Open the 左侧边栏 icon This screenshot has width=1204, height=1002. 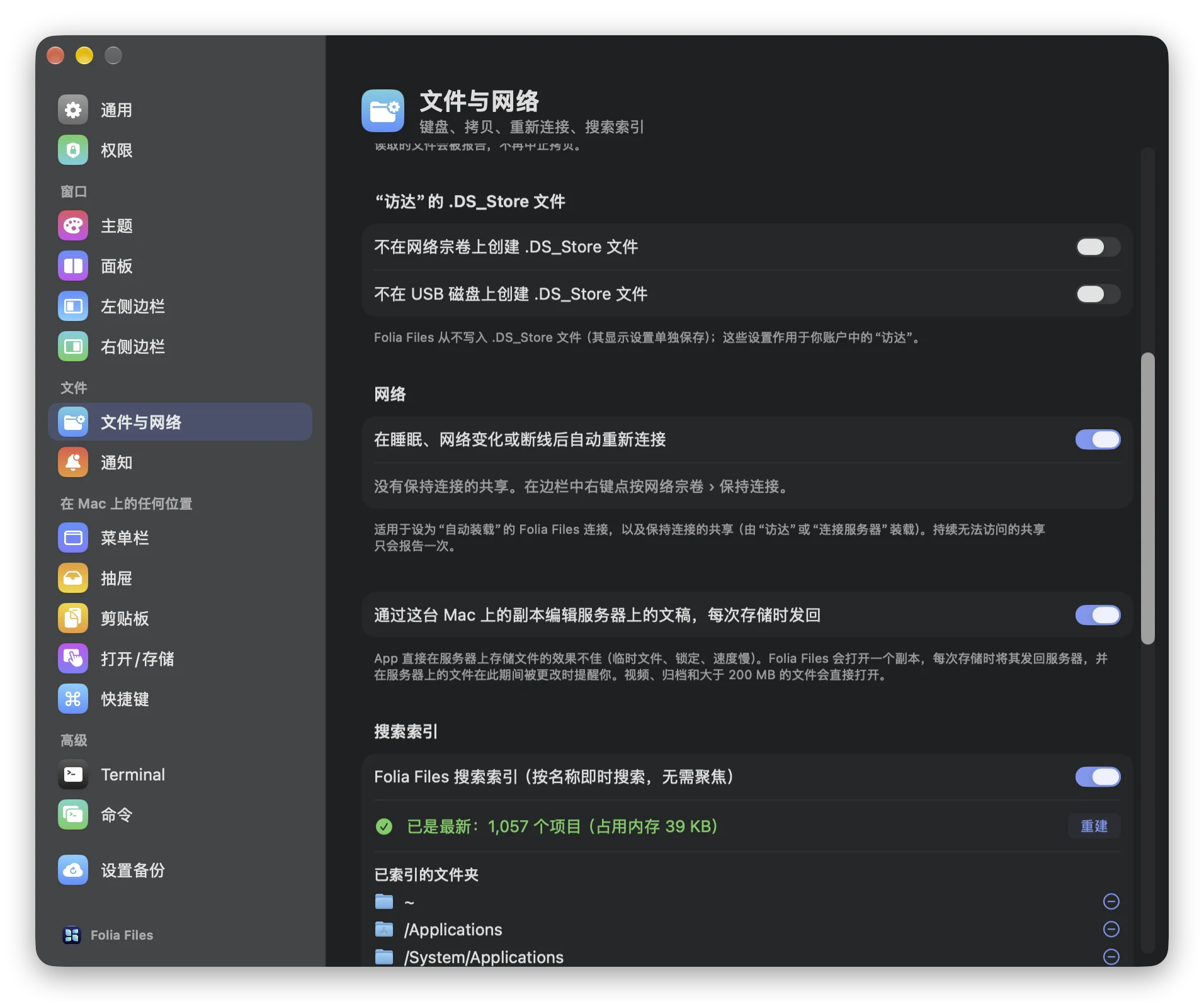click(x=73, y=307)
